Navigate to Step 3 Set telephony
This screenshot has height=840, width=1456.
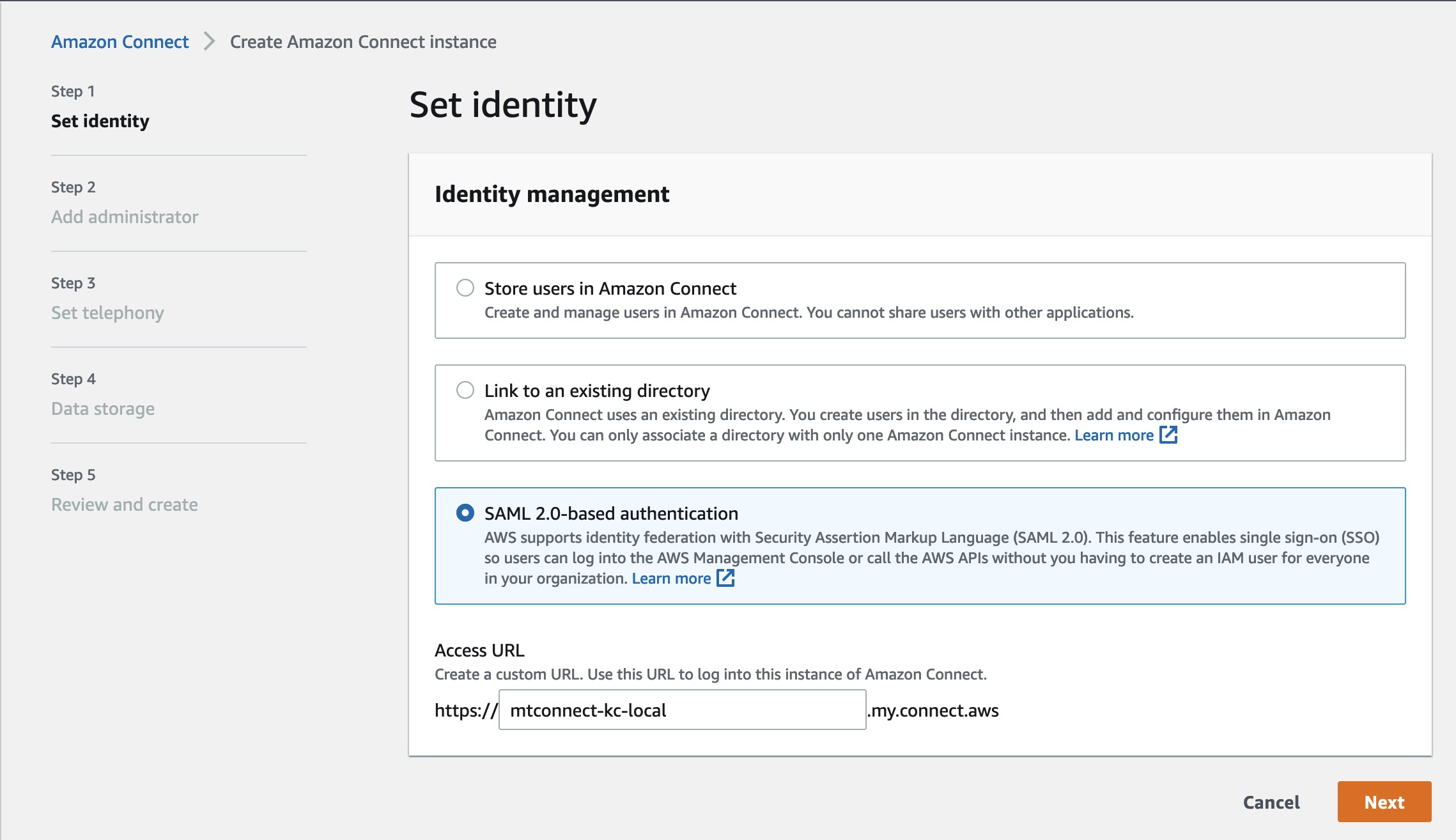pyautogui.click(x=108, y=313)
